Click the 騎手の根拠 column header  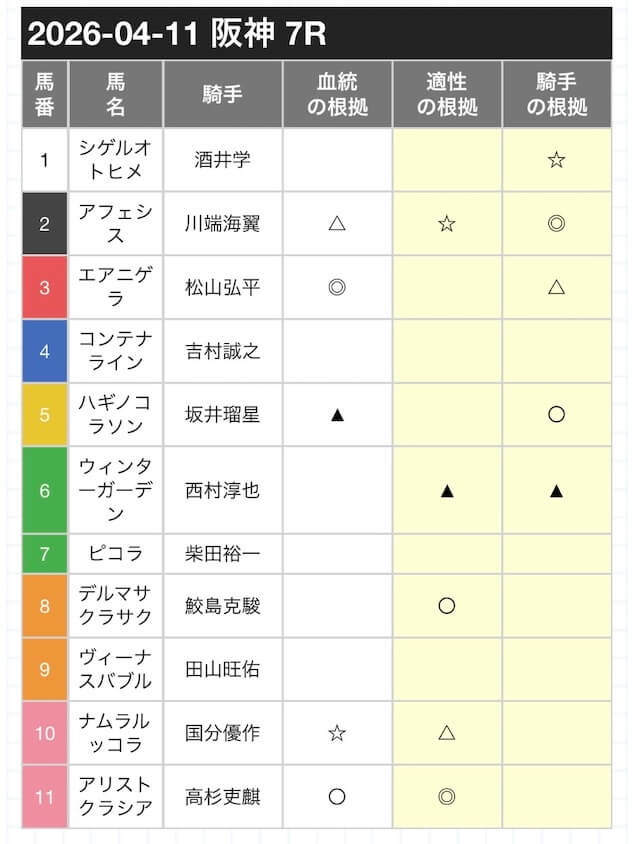coord(557,94)
